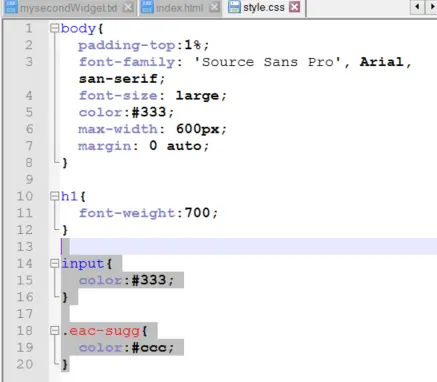Click line number 17 in the margin
This screenshot has height=382, width=437.
point(25,314)
